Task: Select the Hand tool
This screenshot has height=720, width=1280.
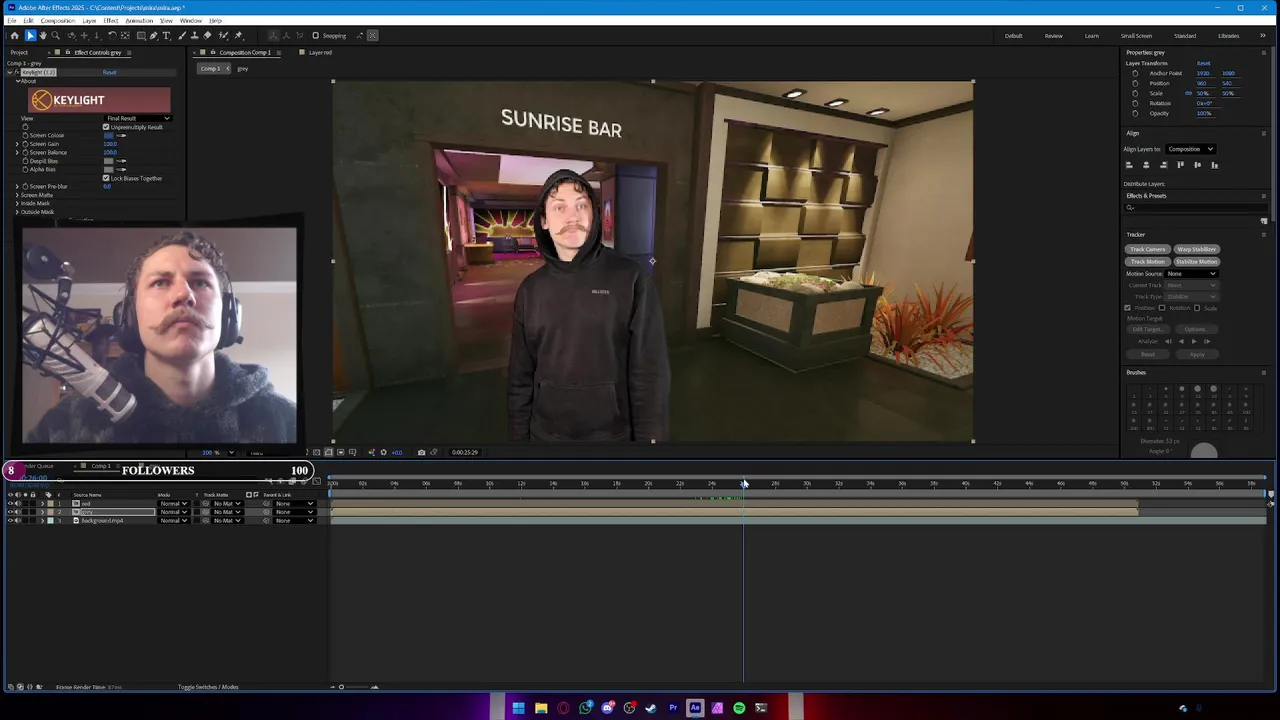Action: point(42,36)
